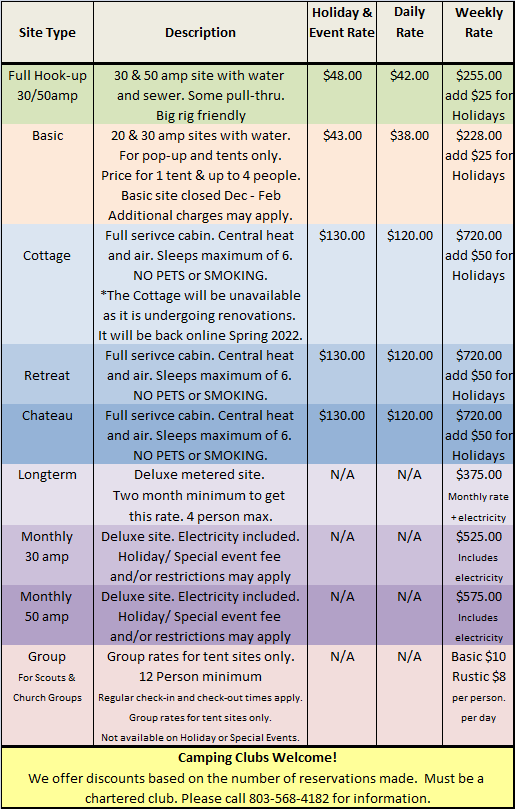Click the Camping Clubs Welcome banner heading
Image resolution: width=515 pixels, height=809 pixels.
pos(258,757)
